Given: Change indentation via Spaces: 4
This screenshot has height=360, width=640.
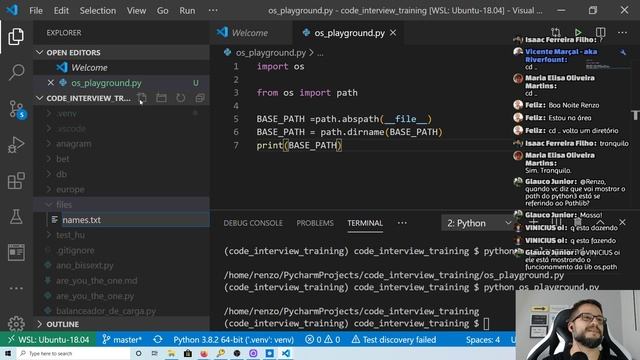Looking at the screenshot, I should [483, 340].
